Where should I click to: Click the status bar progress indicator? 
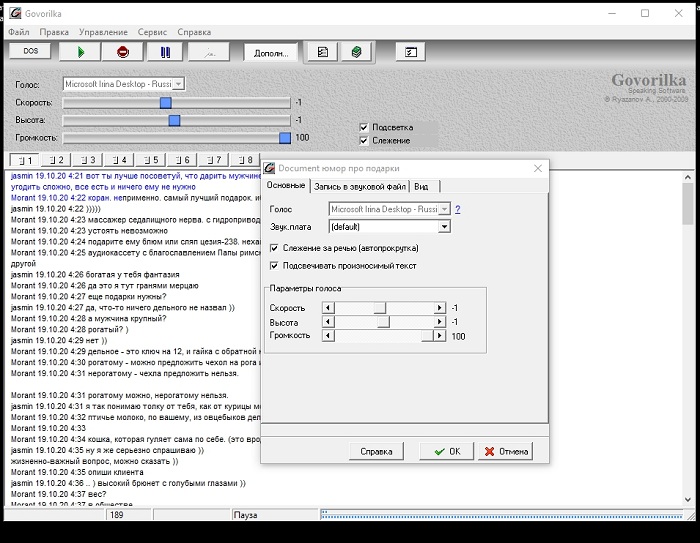(502, 515)
